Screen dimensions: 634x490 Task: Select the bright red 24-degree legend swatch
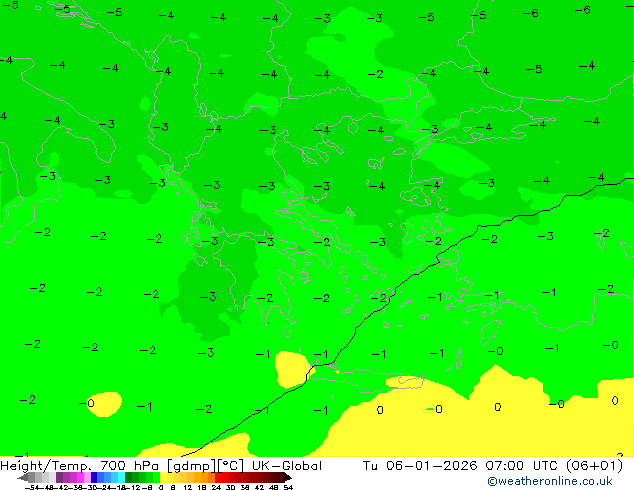click(218, 477)
